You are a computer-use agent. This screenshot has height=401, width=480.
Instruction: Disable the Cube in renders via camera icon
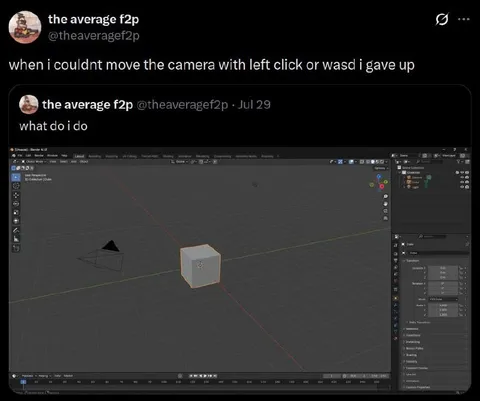pyautogui.click(x=467, y=182)
